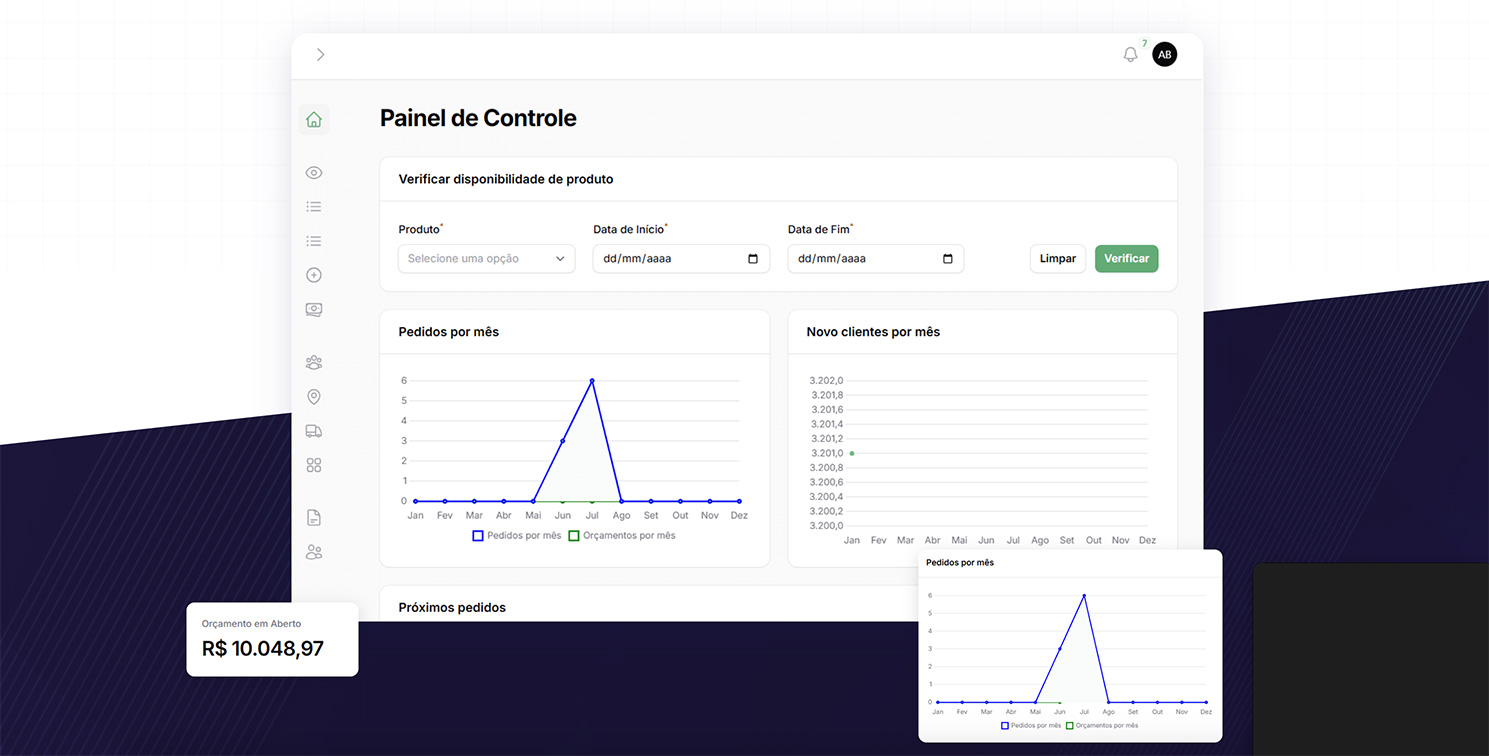Open calendar picker for Data de Fim
Screen dimensions: 1489x756
pos(948,259)
